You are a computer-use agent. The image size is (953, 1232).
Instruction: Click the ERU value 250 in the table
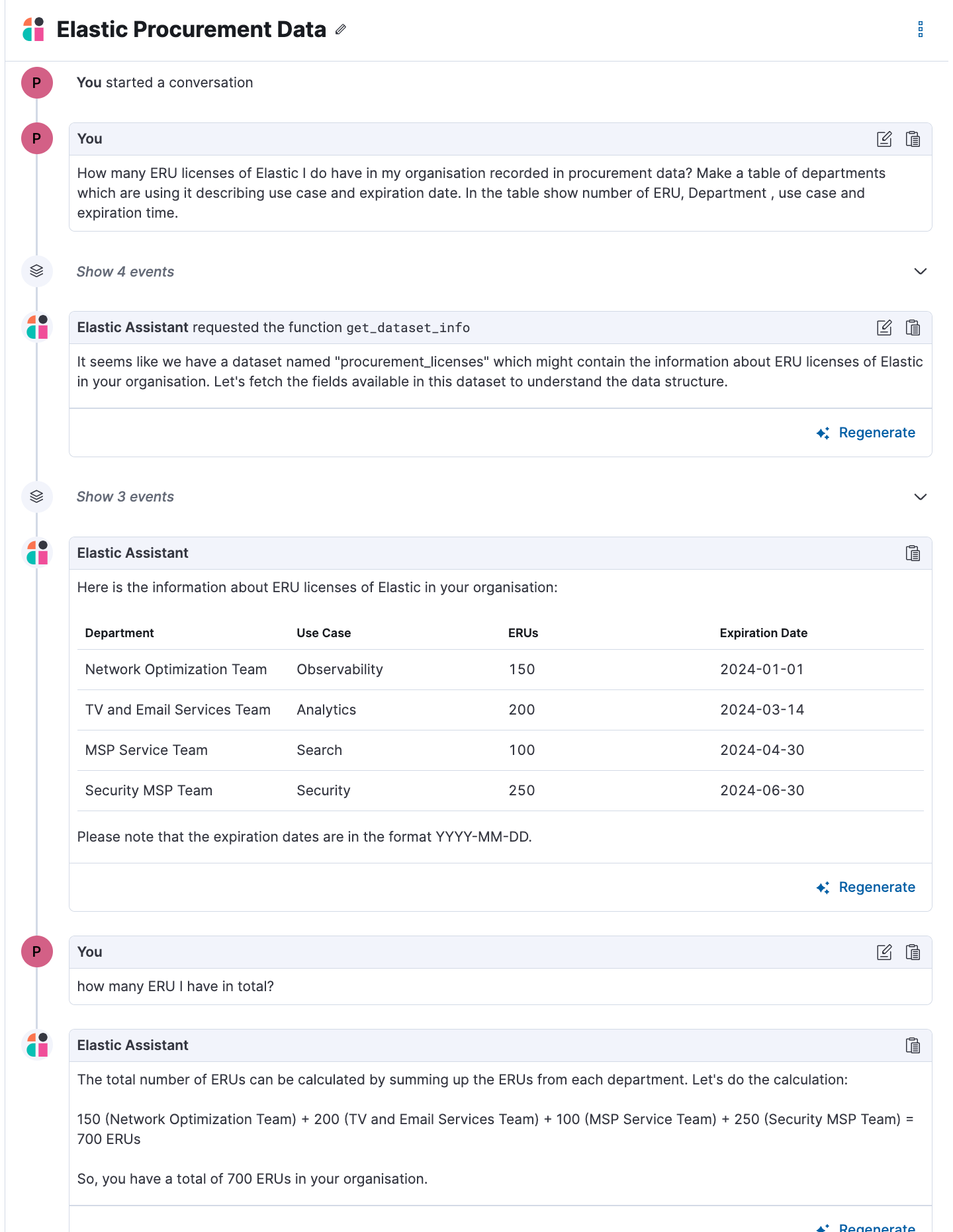522,791
